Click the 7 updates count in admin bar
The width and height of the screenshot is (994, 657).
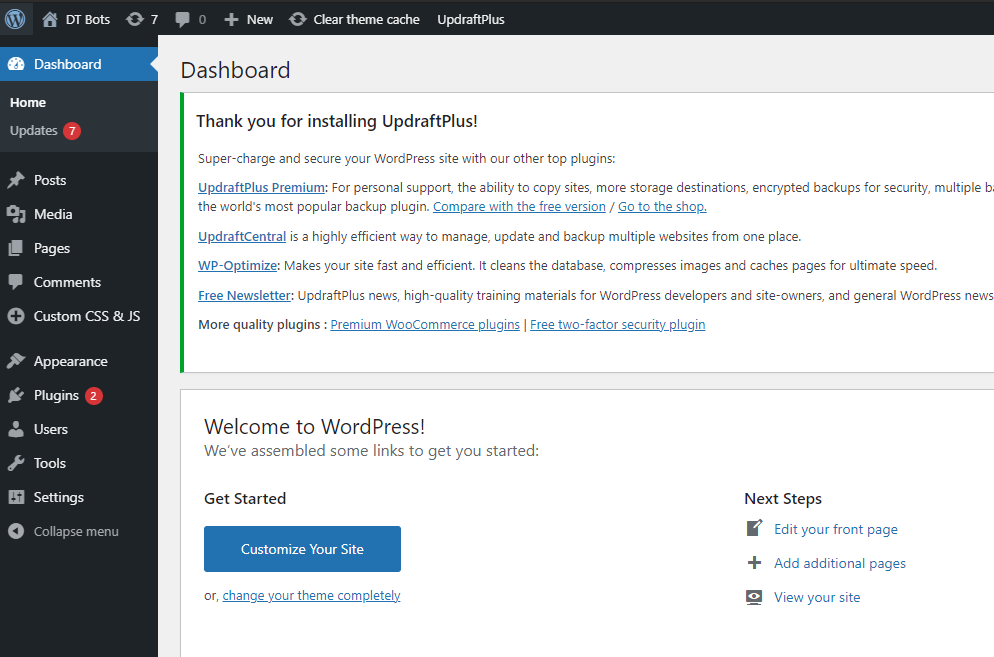154,20
